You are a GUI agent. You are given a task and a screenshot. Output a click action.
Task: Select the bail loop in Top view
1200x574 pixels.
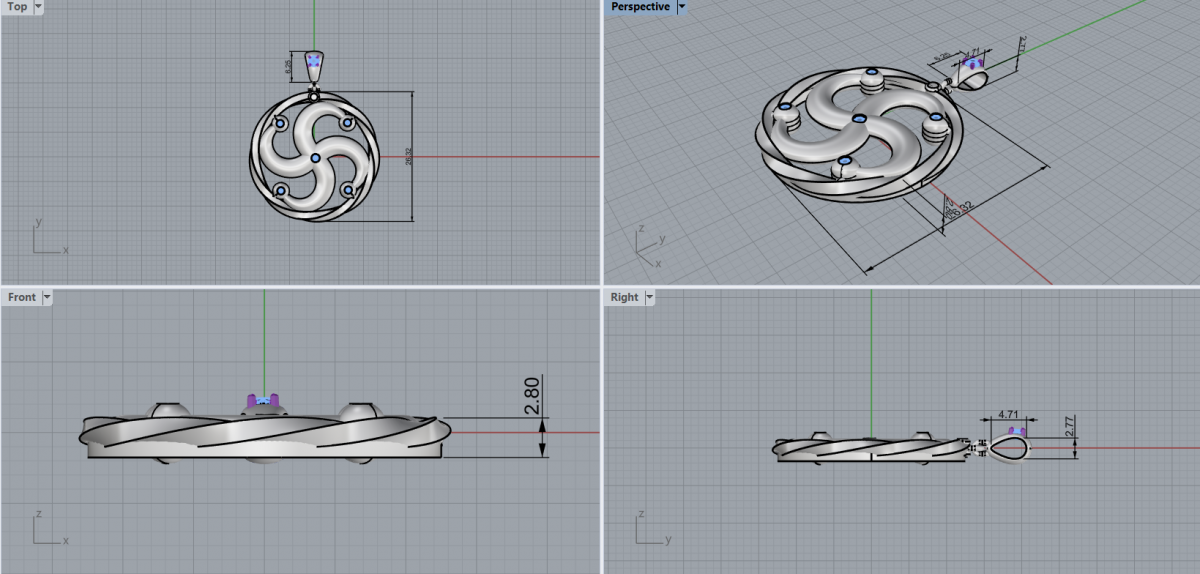315,67
